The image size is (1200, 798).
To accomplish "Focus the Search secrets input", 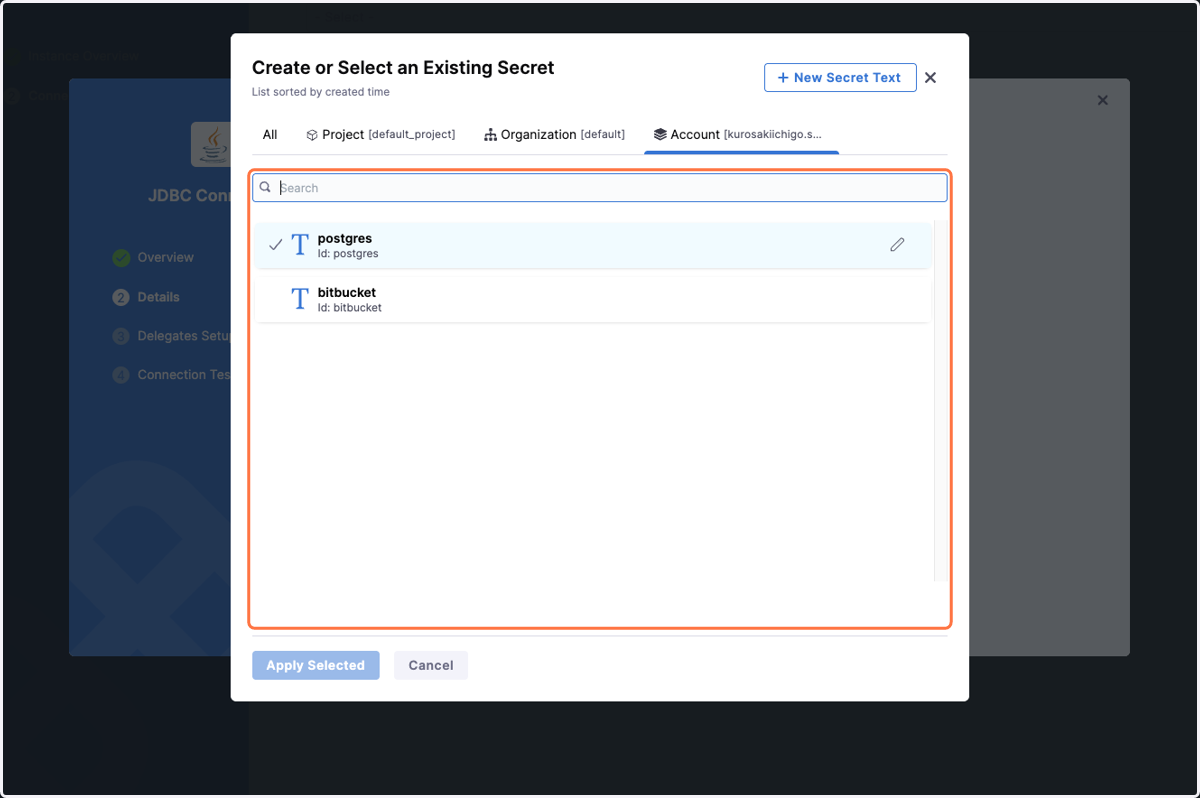I will (600, 188).
